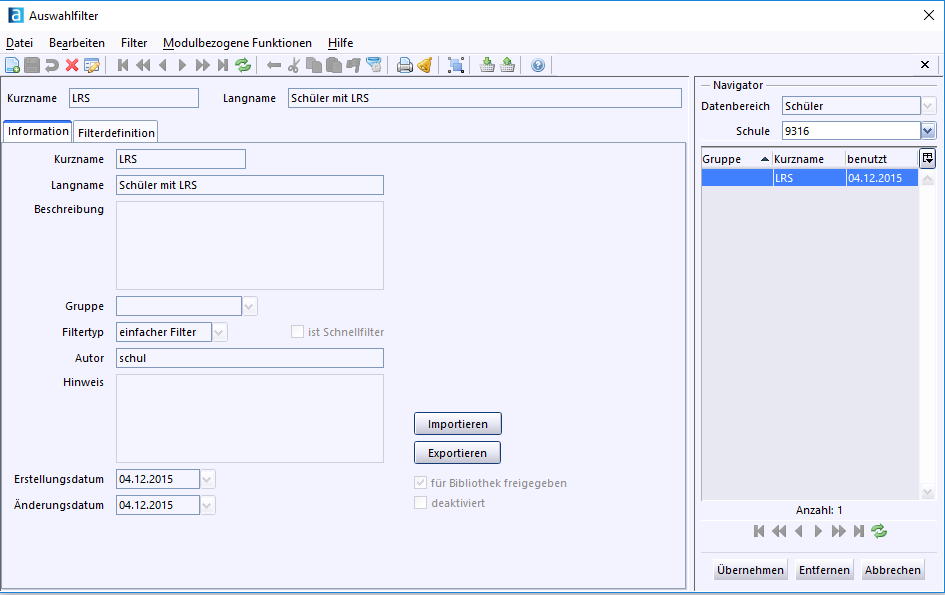Open the Erstellungsdatum date picker dropdown

[x=207, y=479]
